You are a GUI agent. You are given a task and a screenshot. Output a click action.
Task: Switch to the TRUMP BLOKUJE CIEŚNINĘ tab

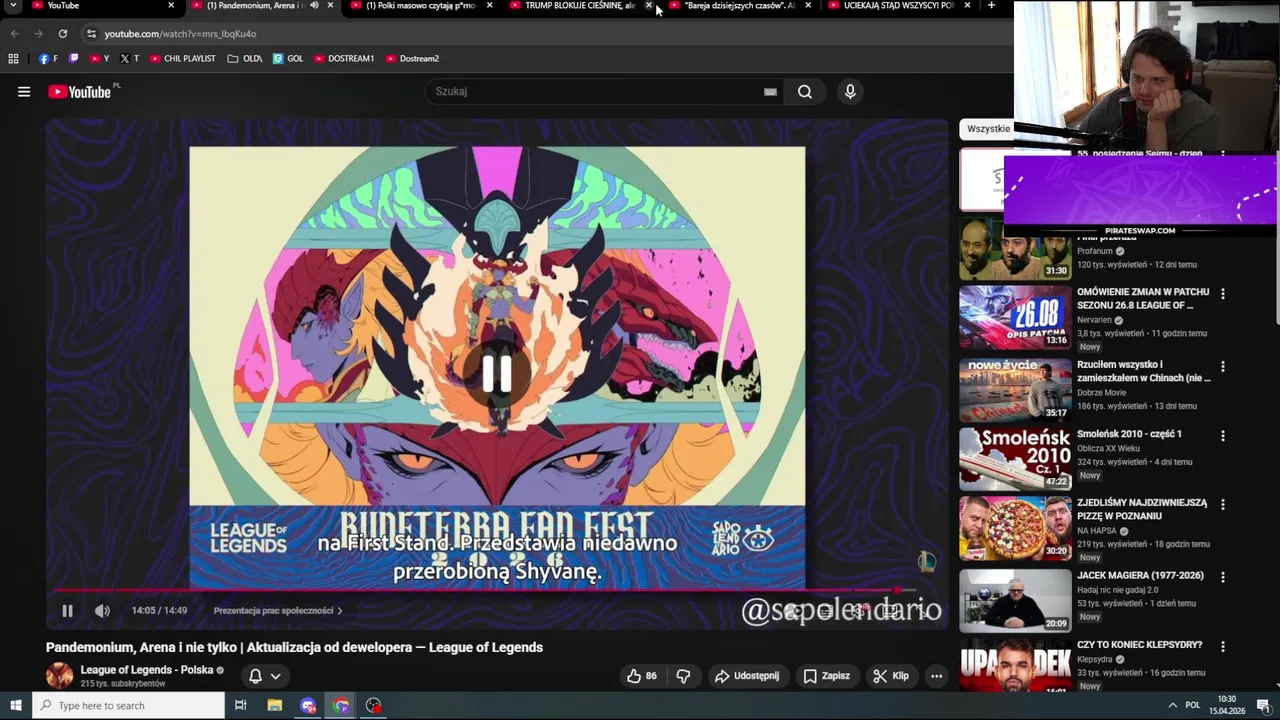coord(580,5)
